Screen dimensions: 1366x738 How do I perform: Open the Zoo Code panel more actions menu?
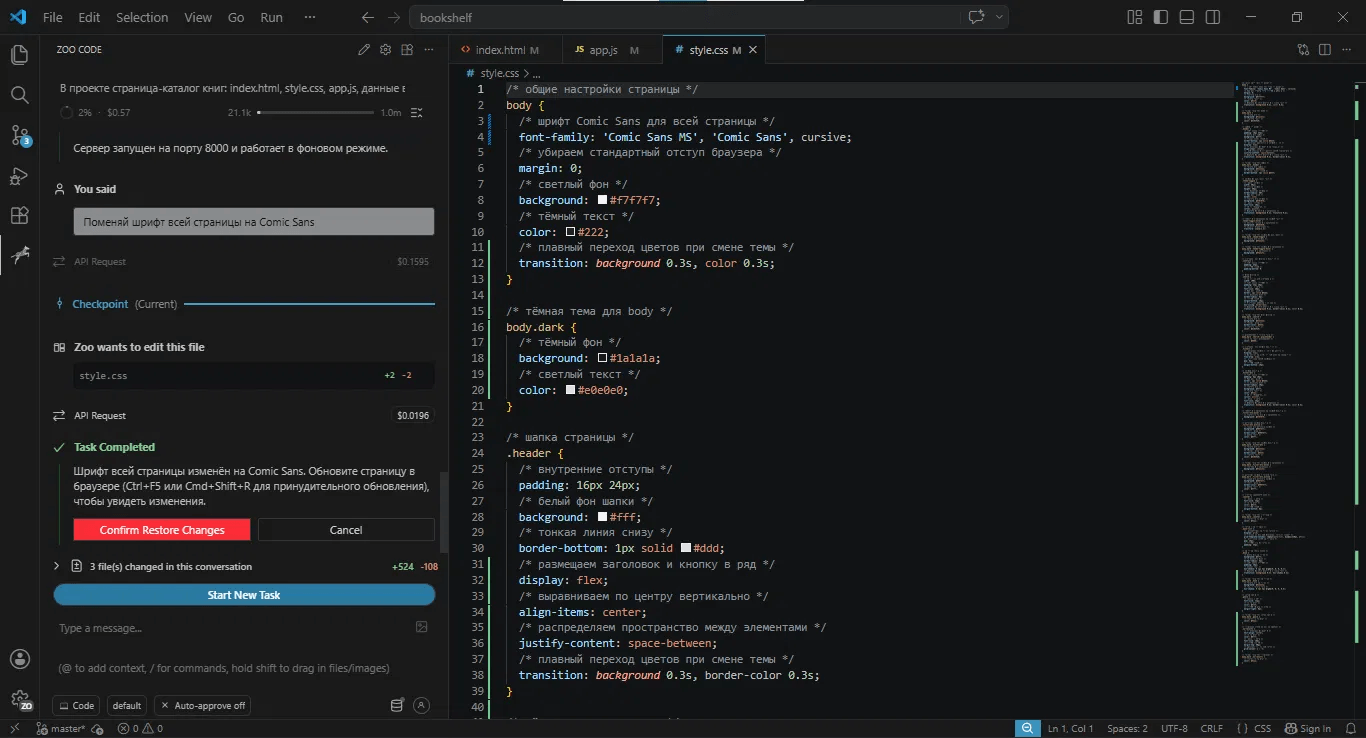coord(429,49)
